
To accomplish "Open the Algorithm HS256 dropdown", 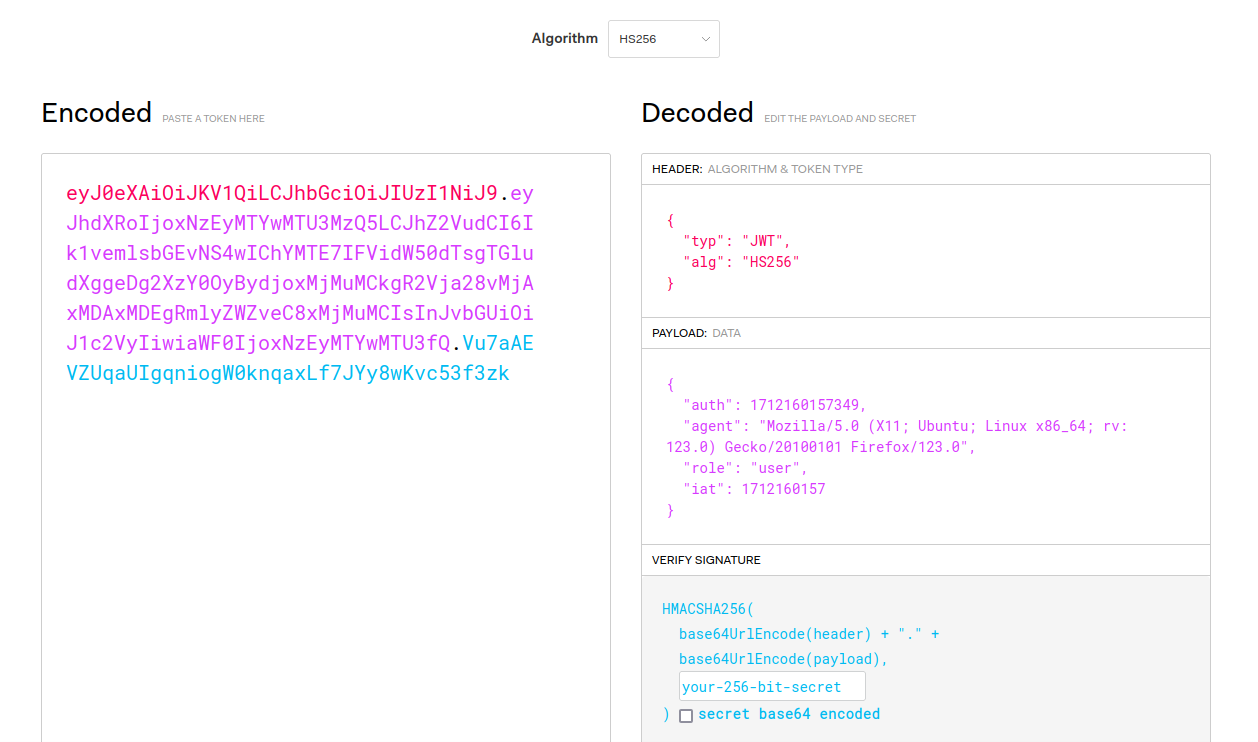I will coord(663,39).
